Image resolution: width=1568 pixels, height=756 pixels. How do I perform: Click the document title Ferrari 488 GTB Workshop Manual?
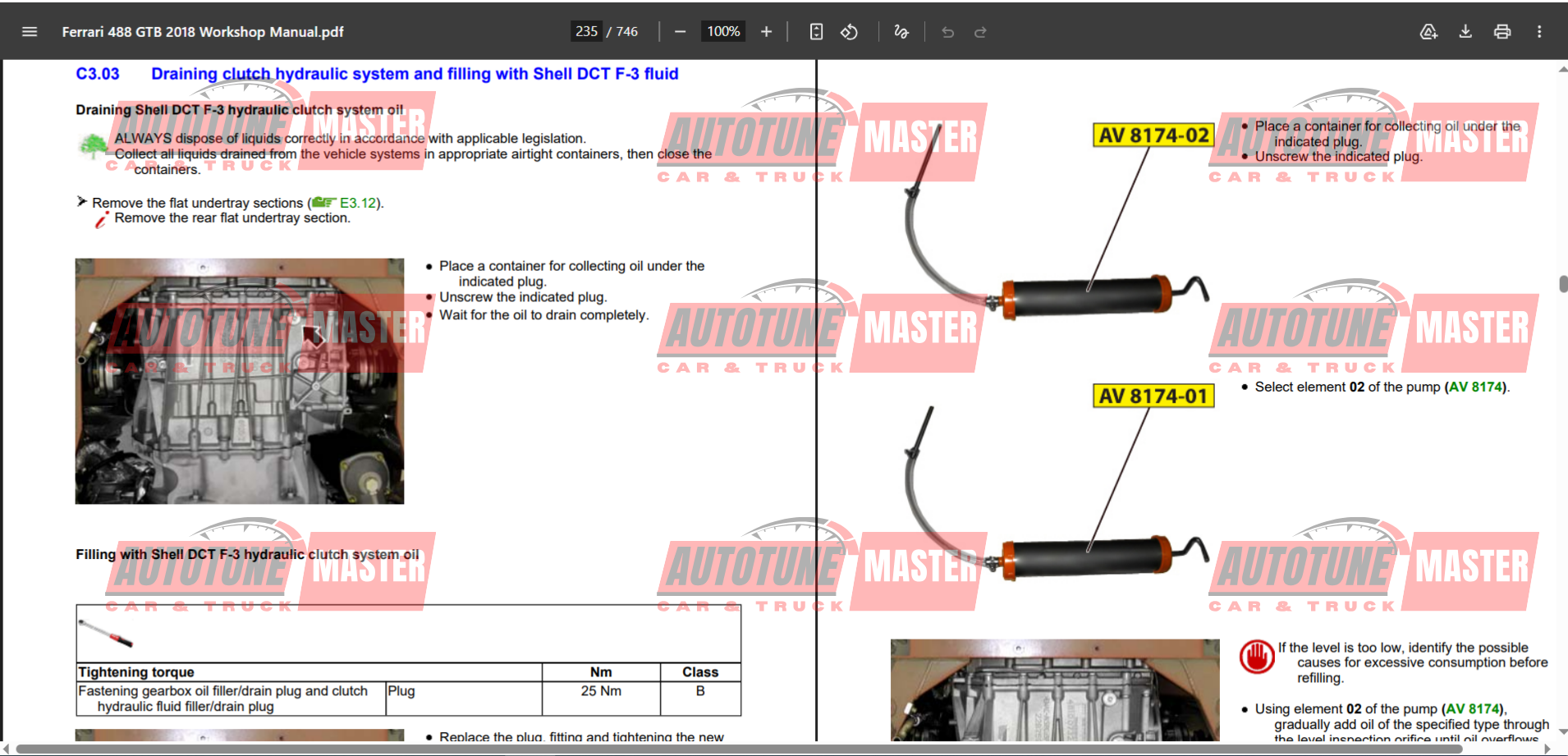pyautogui.click(x=203, y=32)
